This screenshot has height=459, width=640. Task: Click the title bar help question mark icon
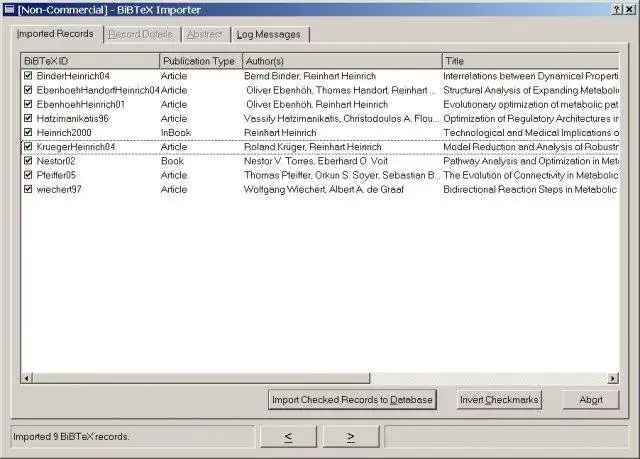tap(617, 9)
